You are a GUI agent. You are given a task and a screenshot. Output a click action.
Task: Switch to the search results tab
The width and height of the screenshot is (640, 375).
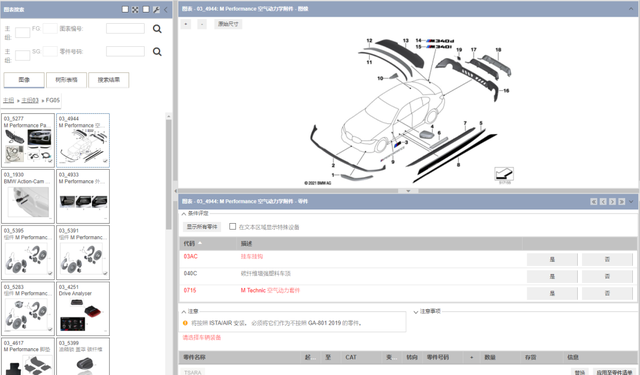pyautogui.click(x=109, y=80)
